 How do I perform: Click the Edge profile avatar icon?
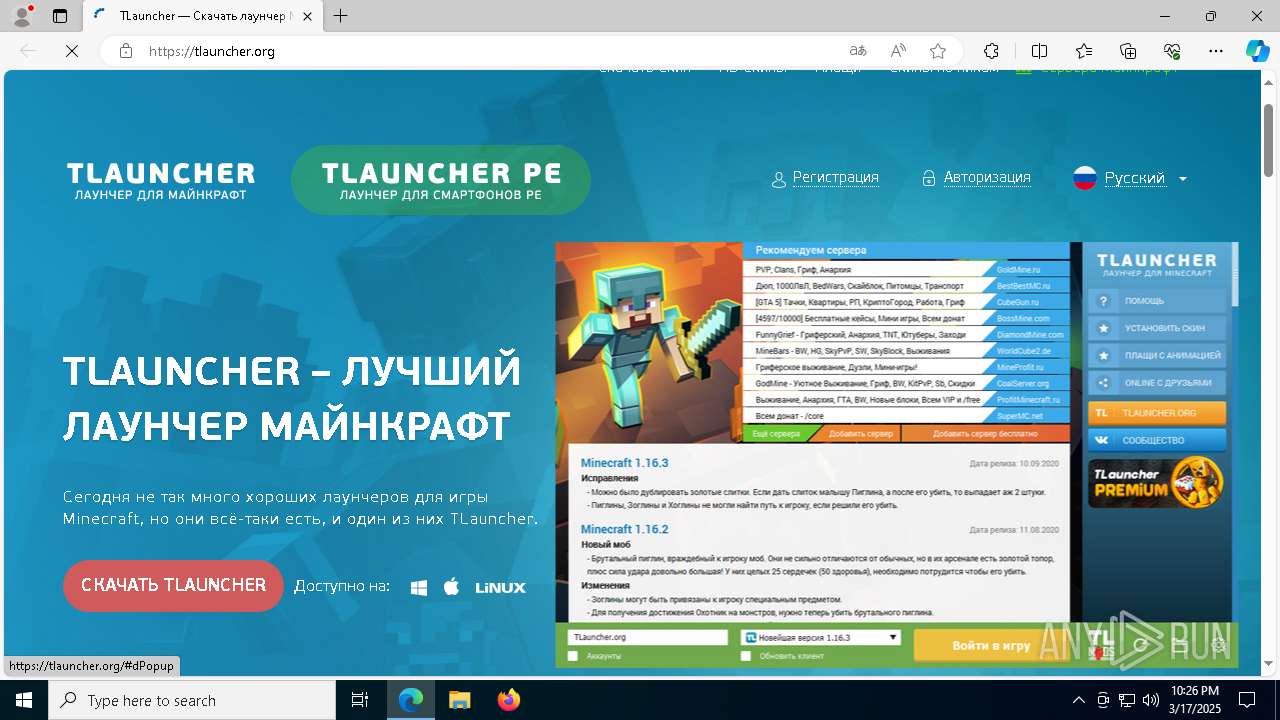(22, 16)
